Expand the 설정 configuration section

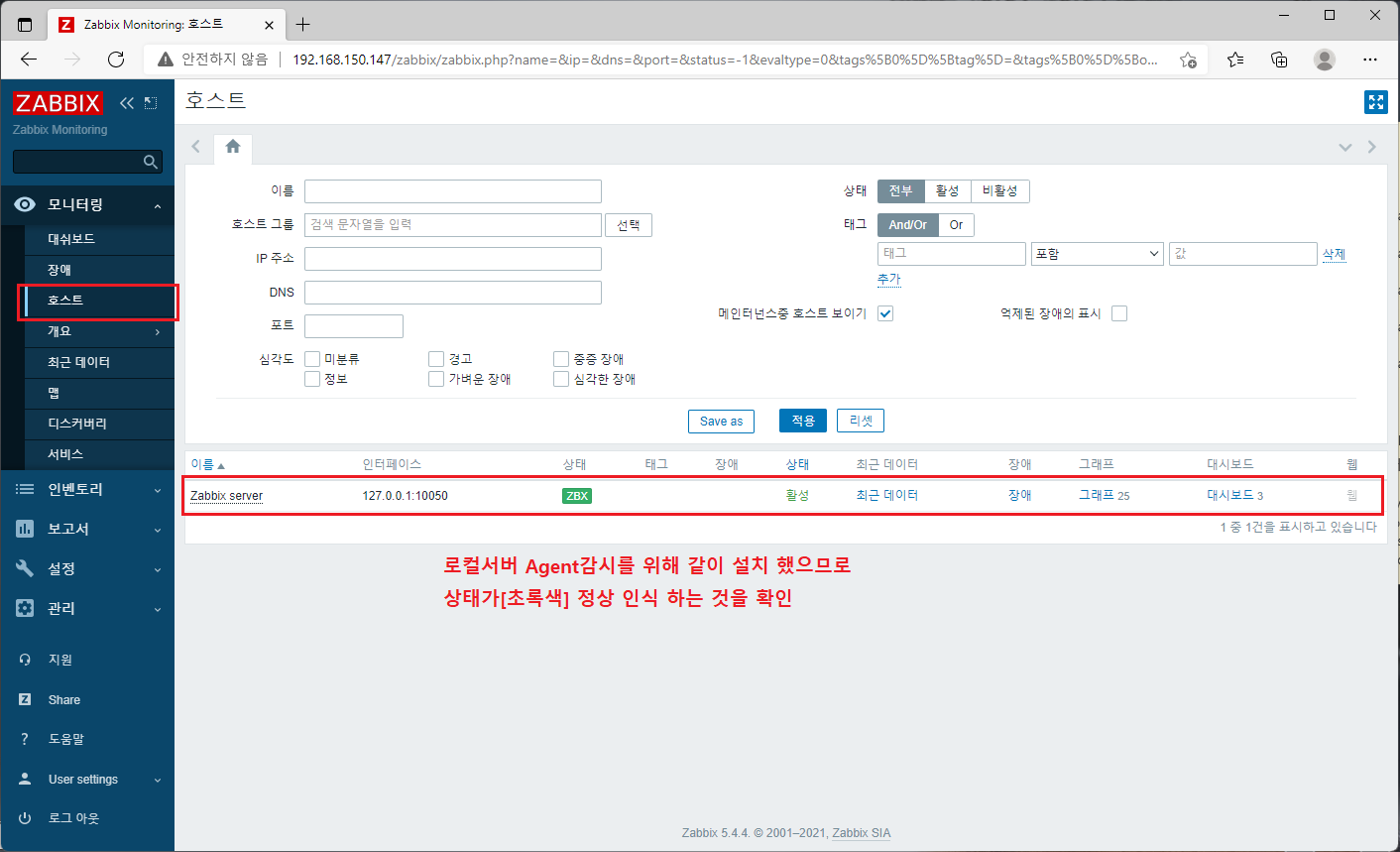[87, 568]
